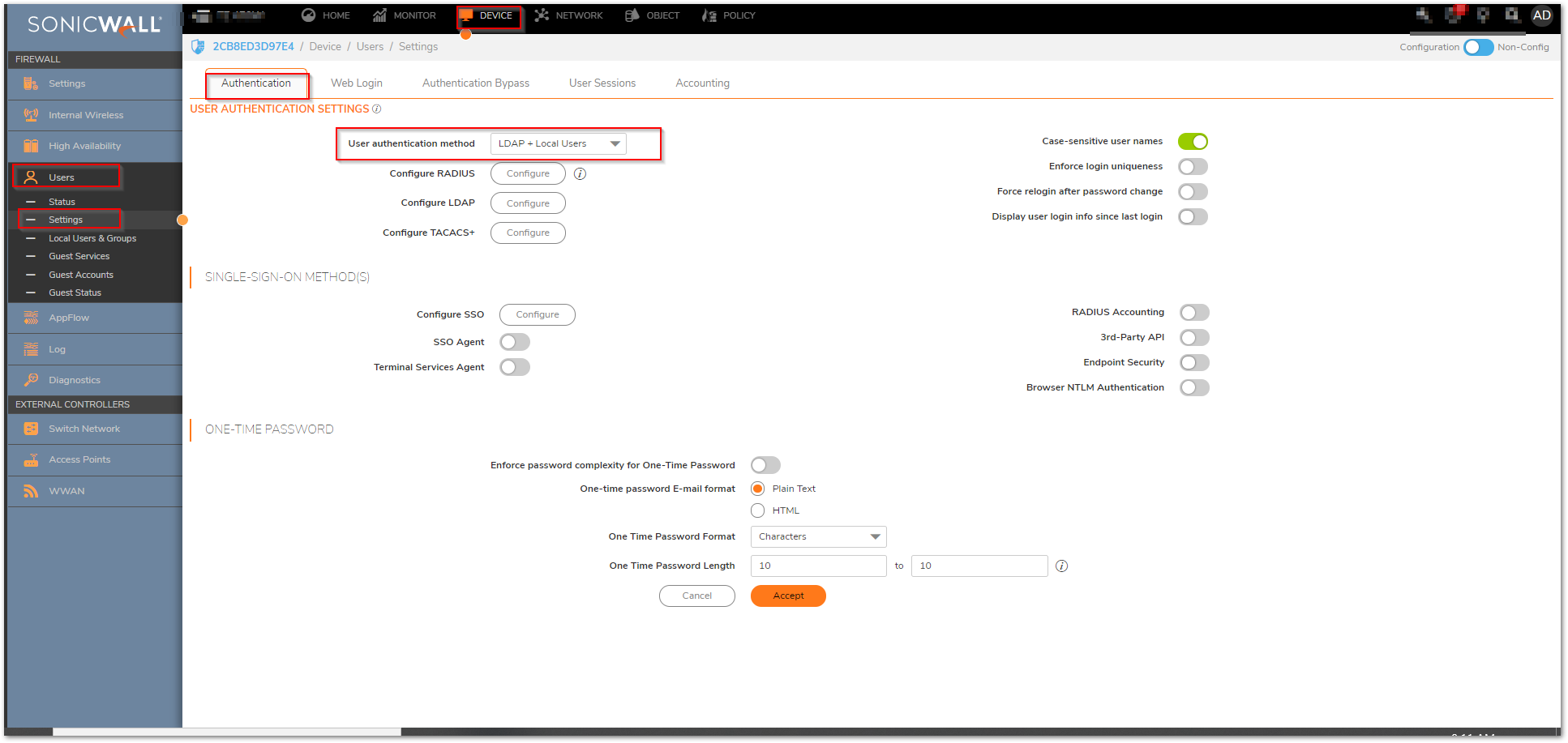The width and height of the screenshot is (1568, 743).
Task: Expand One Time Password Format dropdown
Action: pyautogui.click(x=818, y=537)
